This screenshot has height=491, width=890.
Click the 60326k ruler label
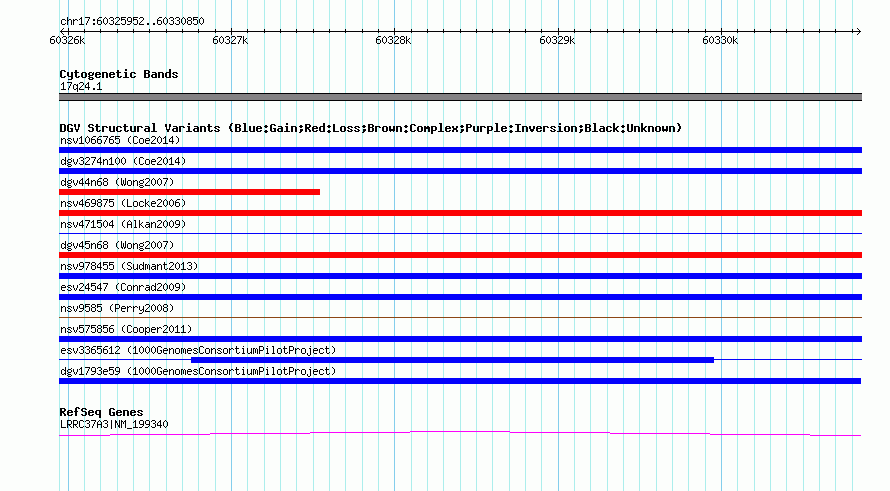[67, 40]
